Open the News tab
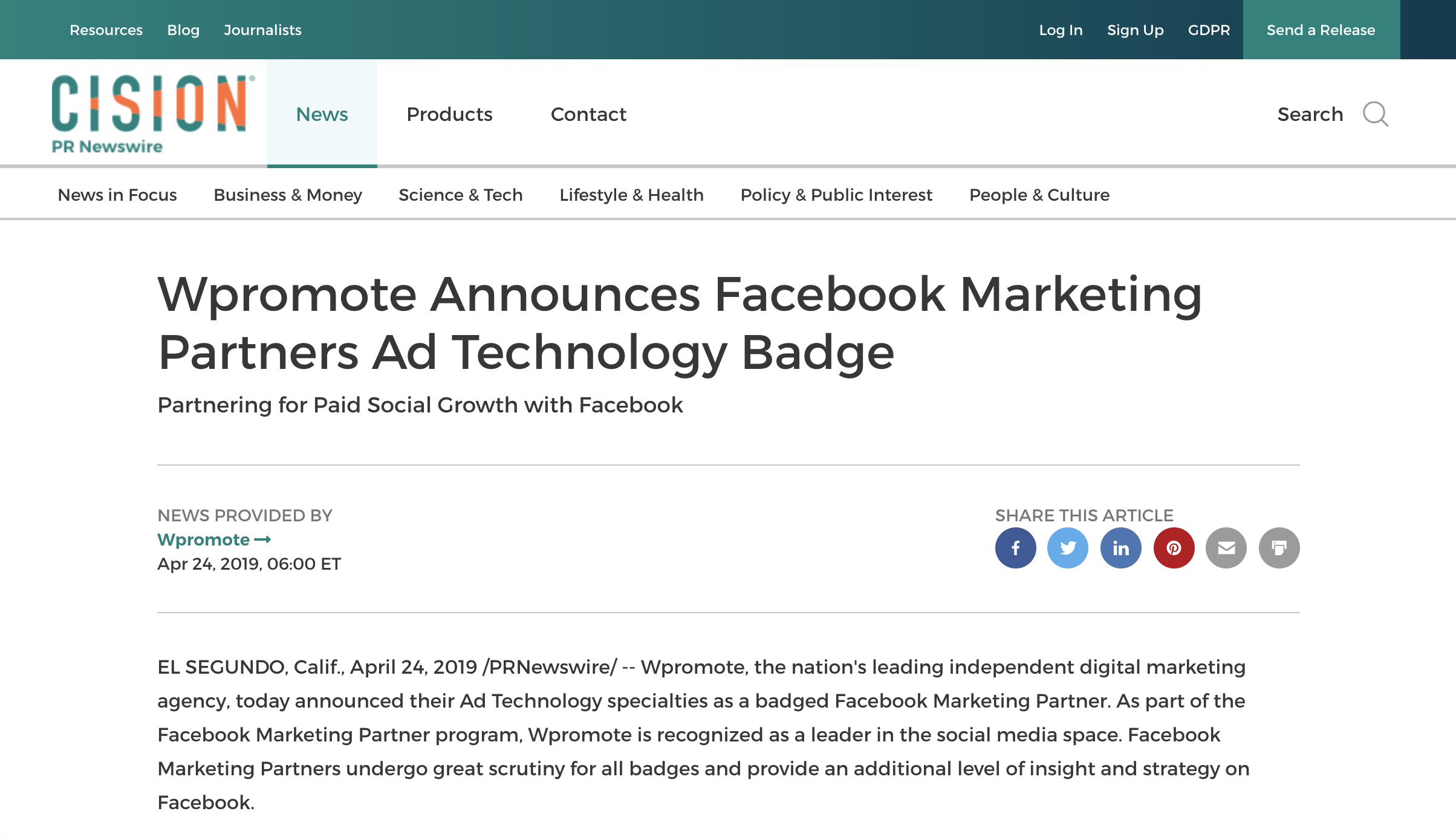Viewport: 1456px width, 837px height. [x=322, y=114]
